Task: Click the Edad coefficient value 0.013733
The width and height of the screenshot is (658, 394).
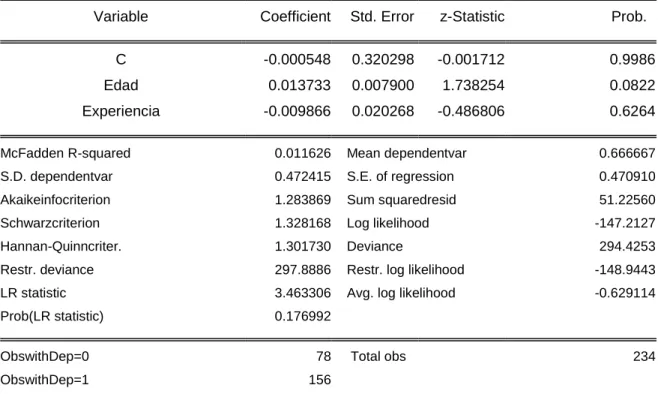Action: tap(299, 85)
